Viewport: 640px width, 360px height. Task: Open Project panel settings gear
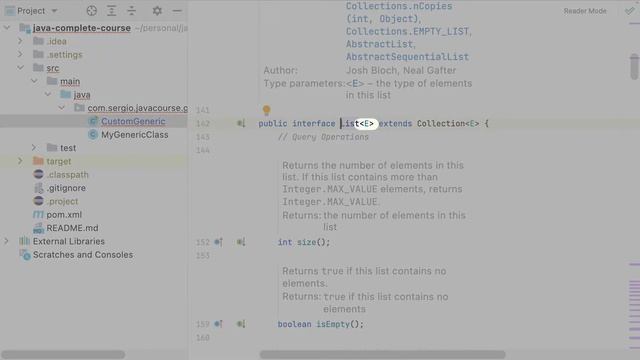coord(157,11)
